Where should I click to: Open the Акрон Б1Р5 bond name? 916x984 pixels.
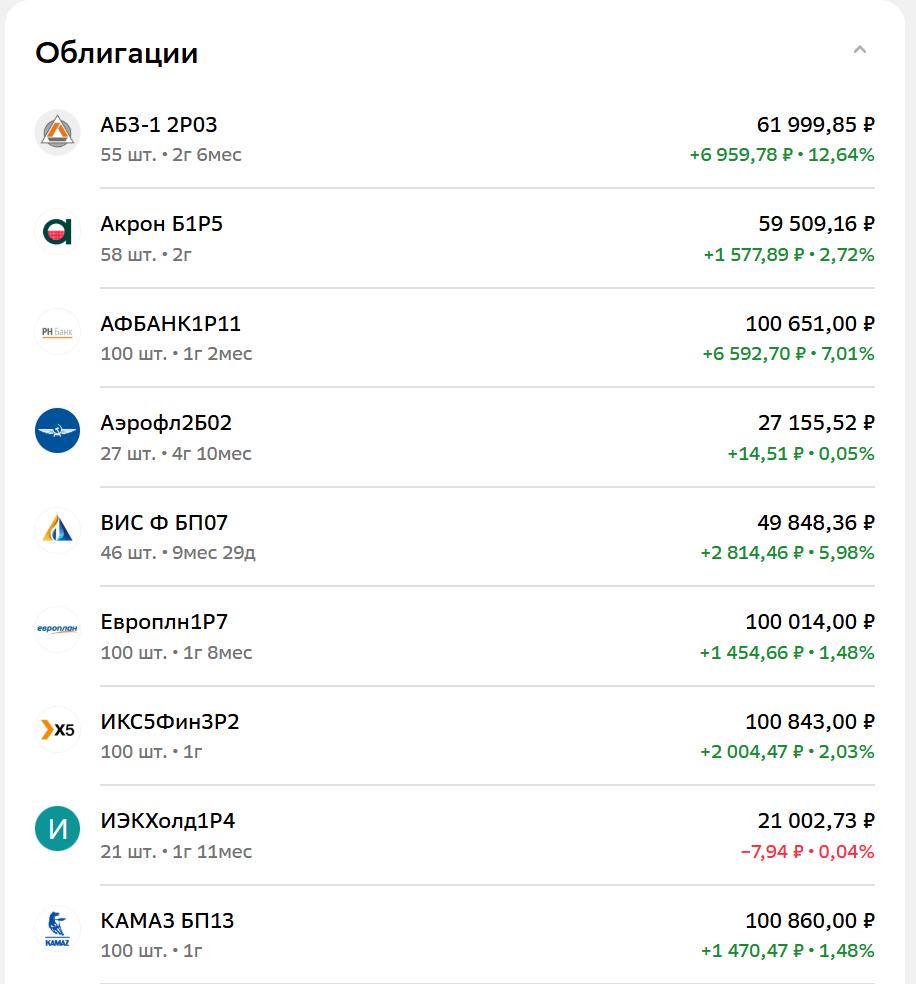pos(162,224)
